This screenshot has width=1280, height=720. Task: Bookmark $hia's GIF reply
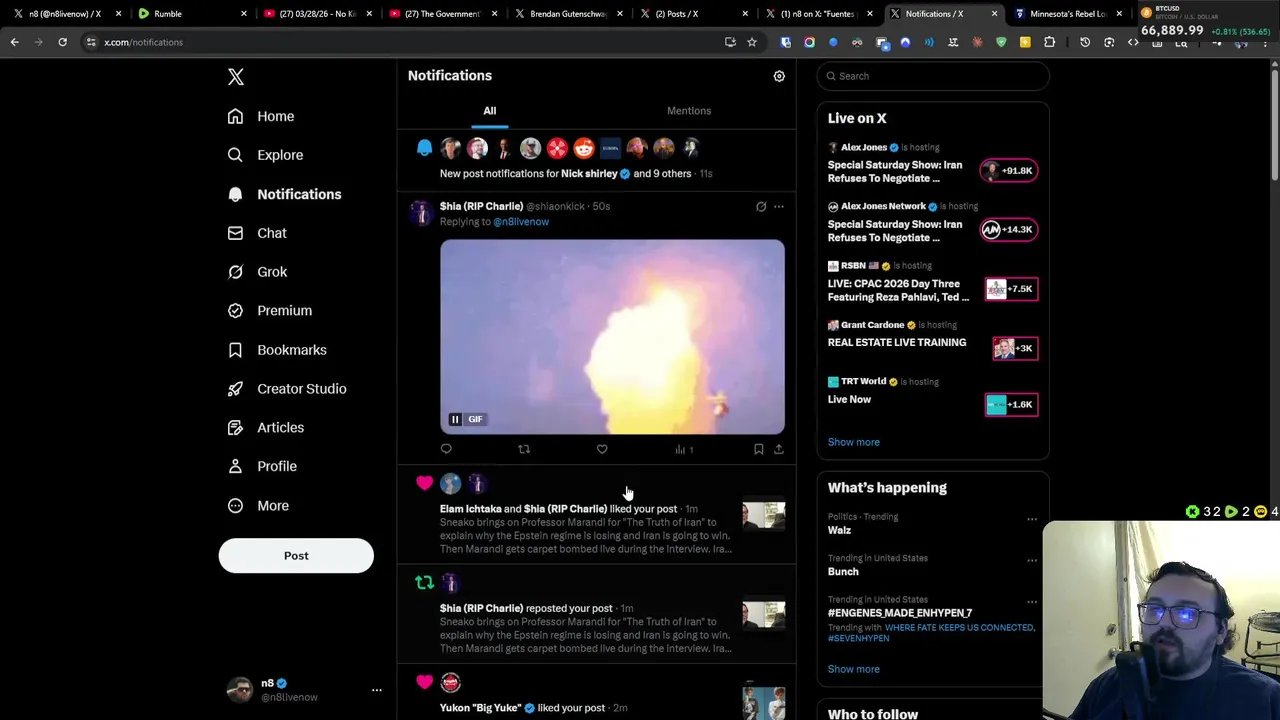(758, 450)
